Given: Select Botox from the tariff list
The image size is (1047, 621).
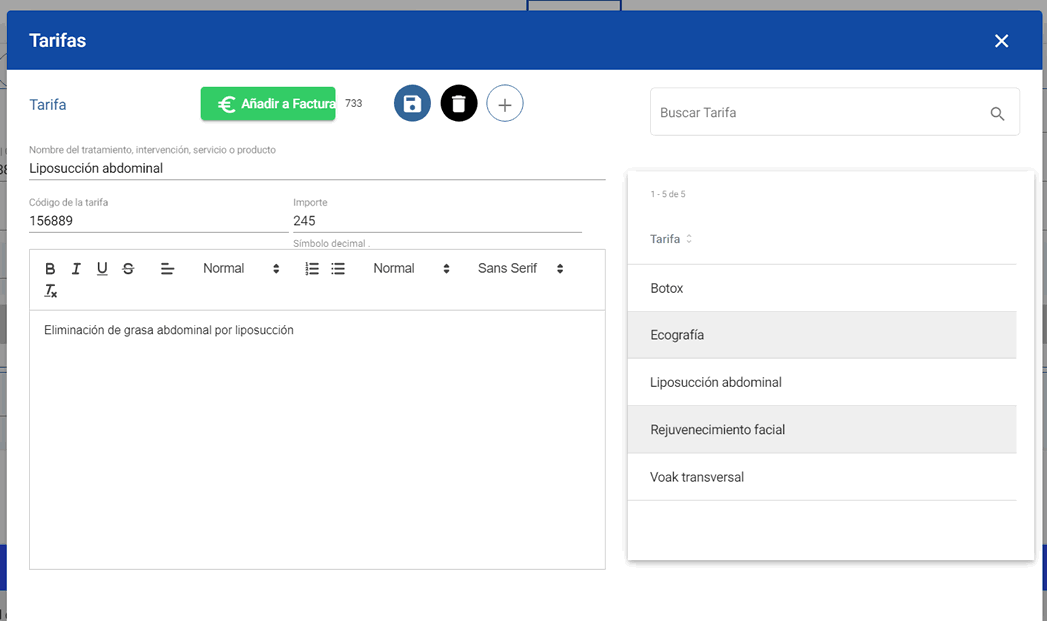Looking at the screenshot, I should (x=667, y=288).
